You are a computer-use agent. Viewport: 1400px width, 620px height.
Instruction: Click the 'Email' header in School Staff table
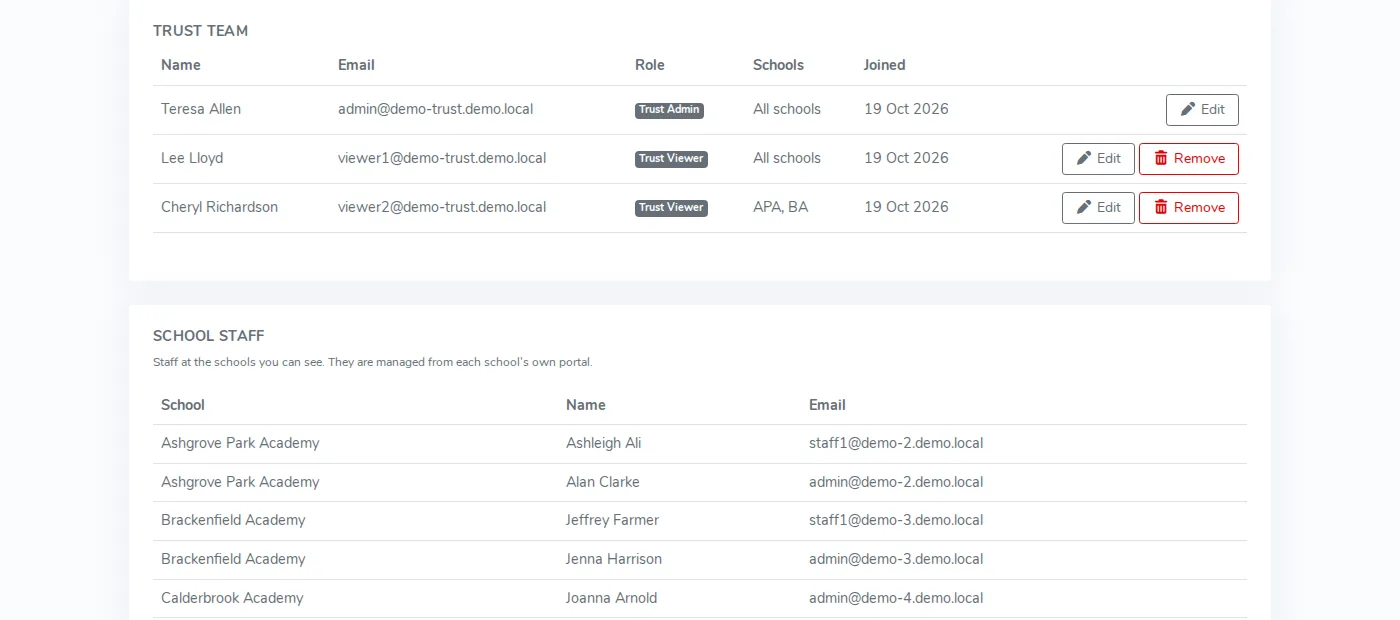pyautogui.click(x=827, y=405)
